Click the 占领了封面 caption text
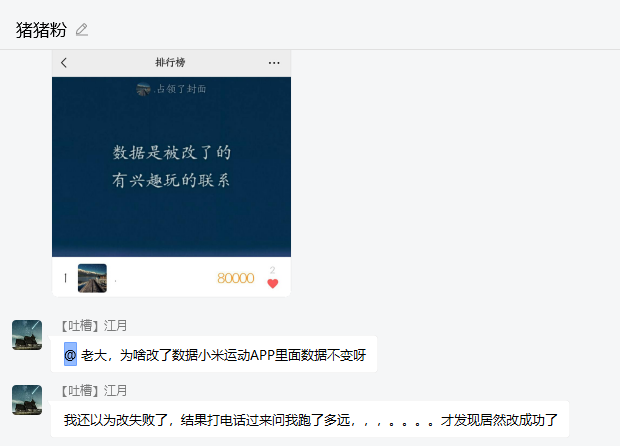620x446 pixels. [181, 89]
